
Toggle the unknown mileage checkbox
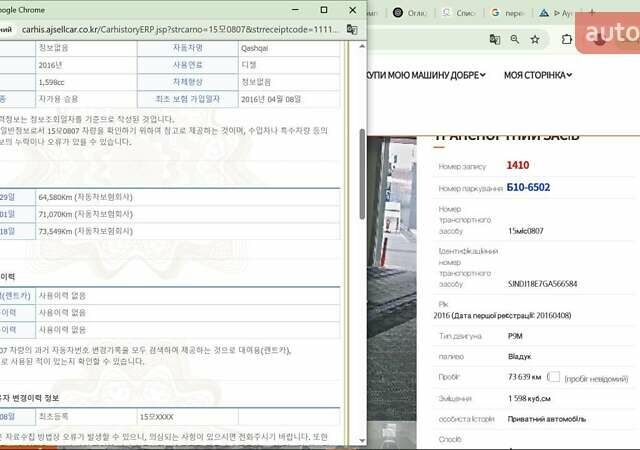[557, 377]
